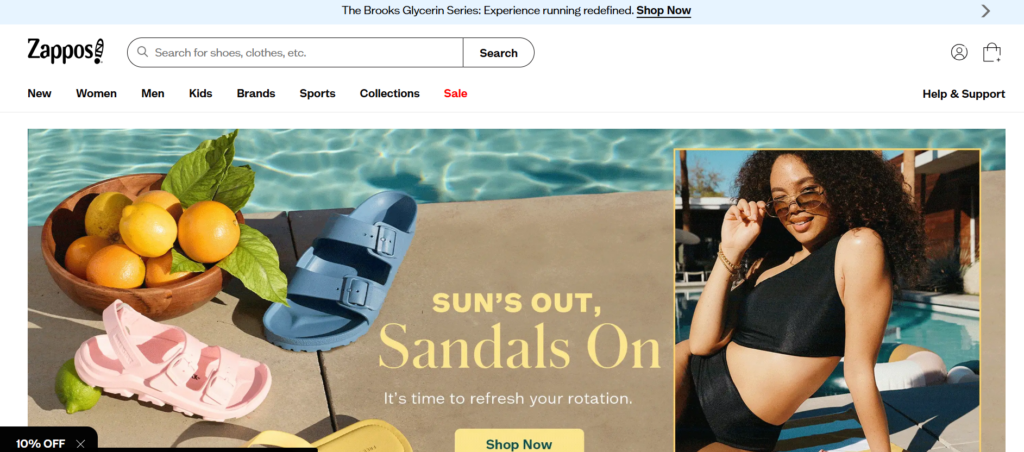The width and height of the screenshot is (1024, 452).
Task: Dismiss the 10% OFF popup
Action: pyautogui.click(x=80, y=444)
